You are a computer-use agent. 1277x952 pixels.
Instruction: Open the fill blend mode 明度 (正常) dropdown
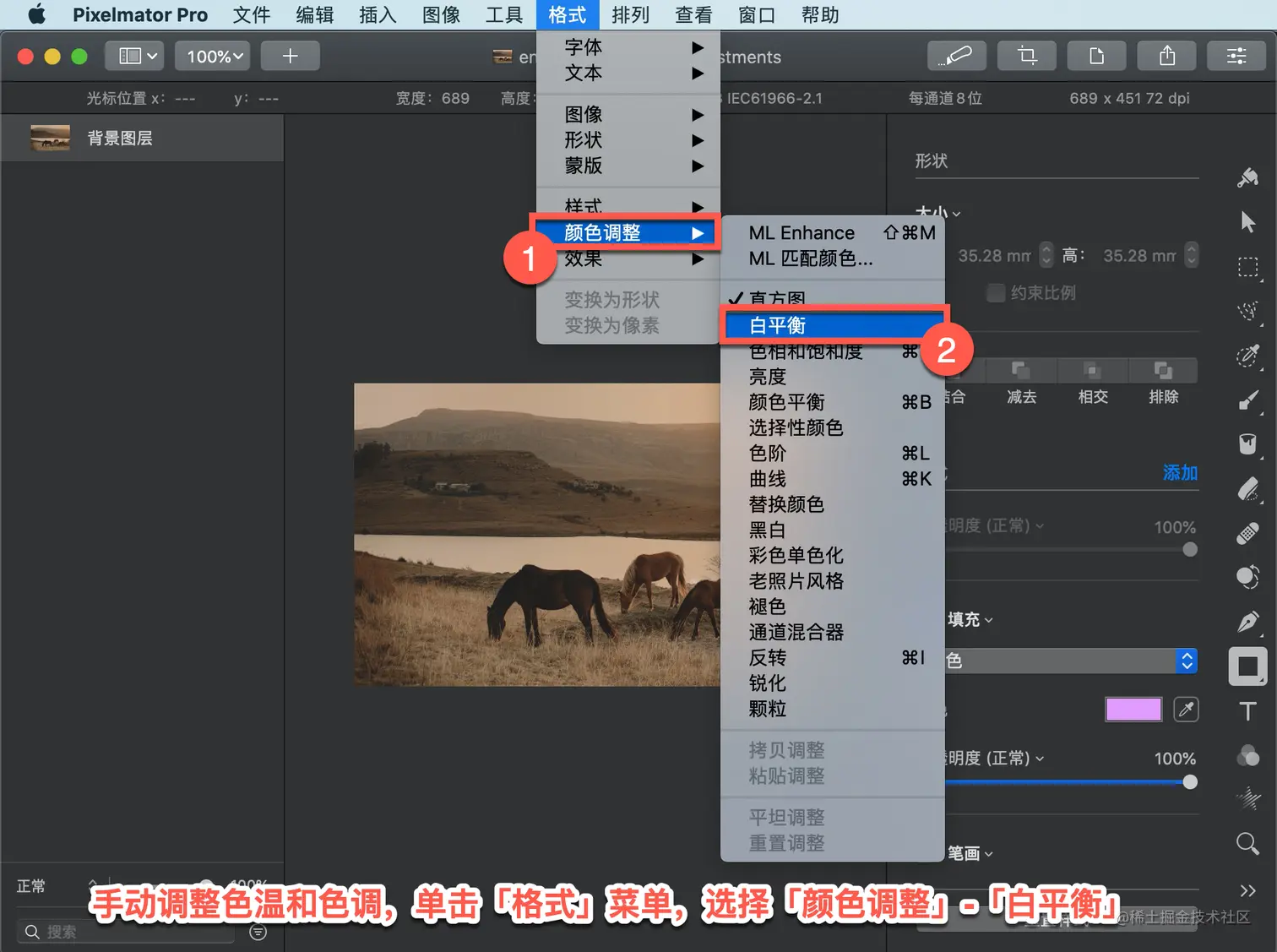[995, 758]
